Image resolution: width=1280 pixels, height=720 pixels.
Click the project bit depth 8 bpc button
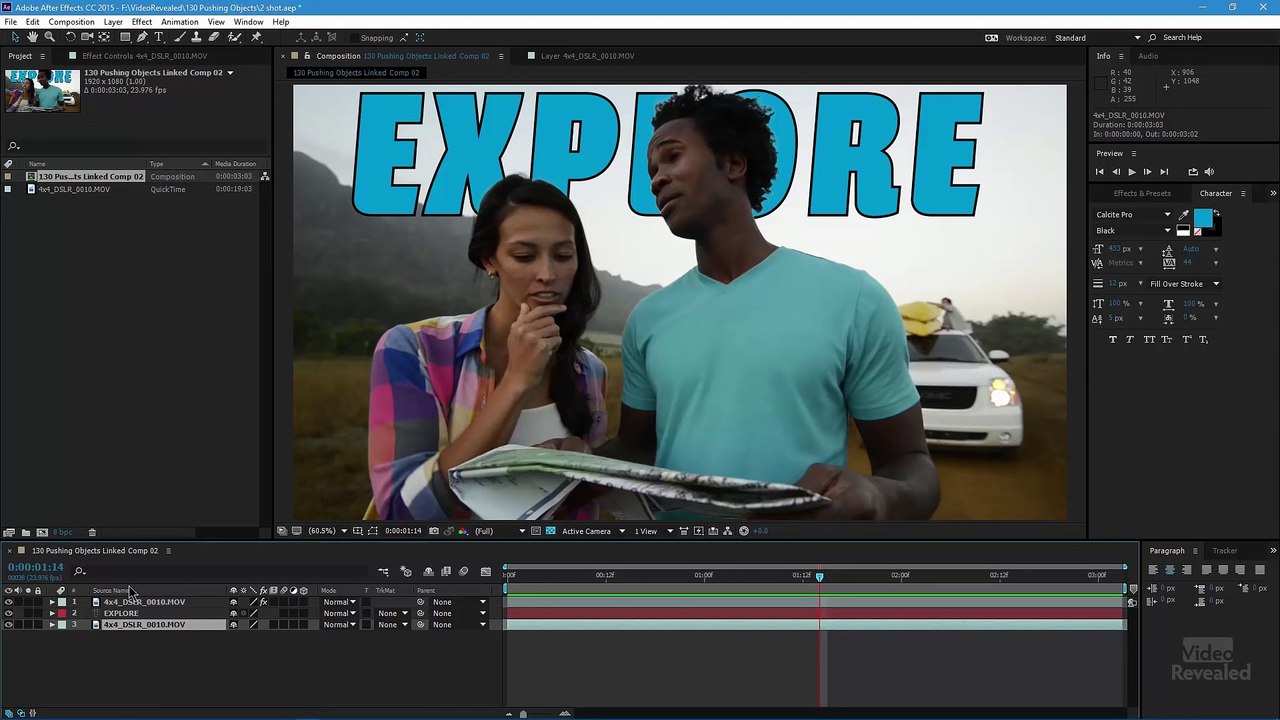pos(62,532)
